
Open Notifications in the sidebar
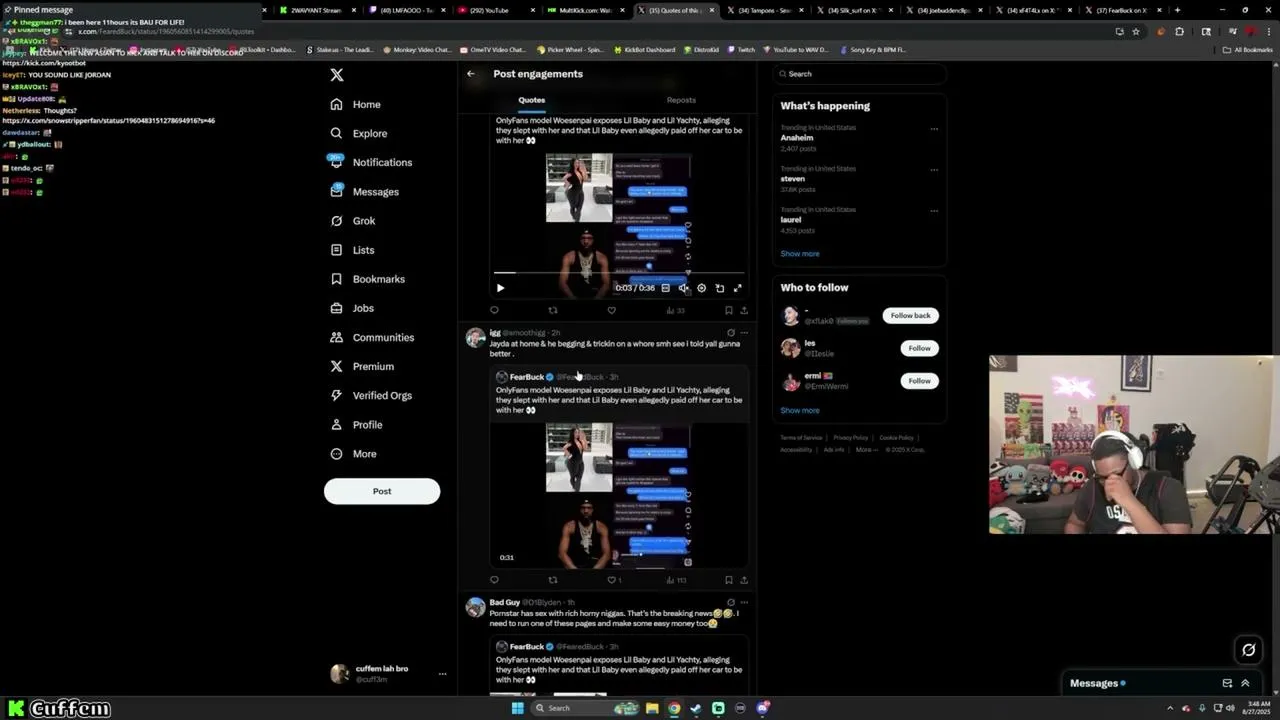pos(370,162)
